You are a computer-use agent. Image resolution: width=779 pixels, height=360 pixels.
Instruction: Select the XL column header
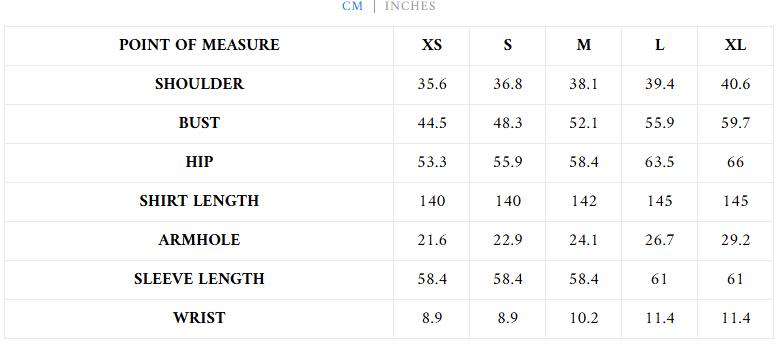[x=735, y=45]
